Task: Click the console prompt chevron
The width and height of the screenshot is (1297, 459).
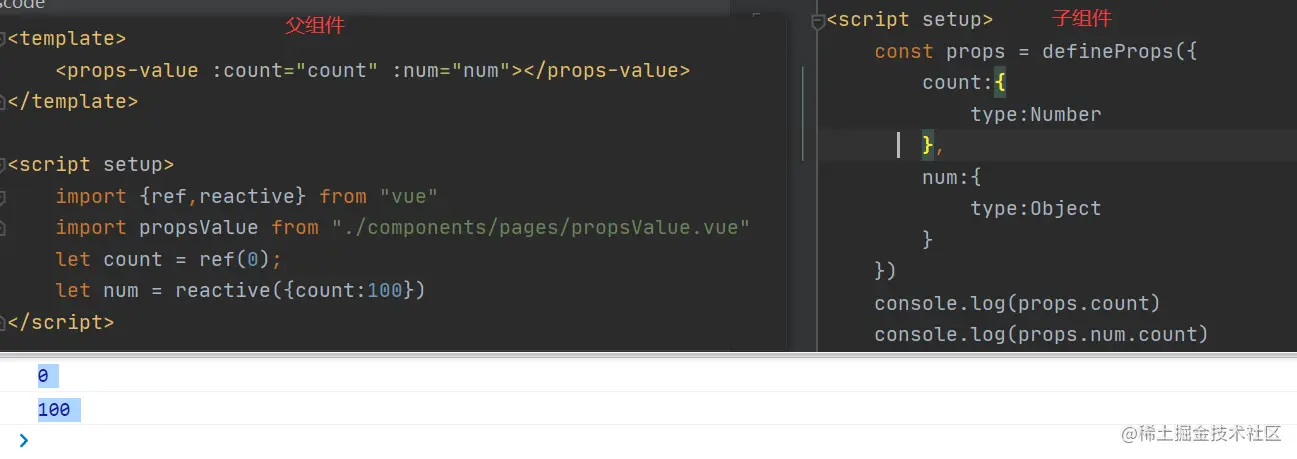Action: click(23, 440)
